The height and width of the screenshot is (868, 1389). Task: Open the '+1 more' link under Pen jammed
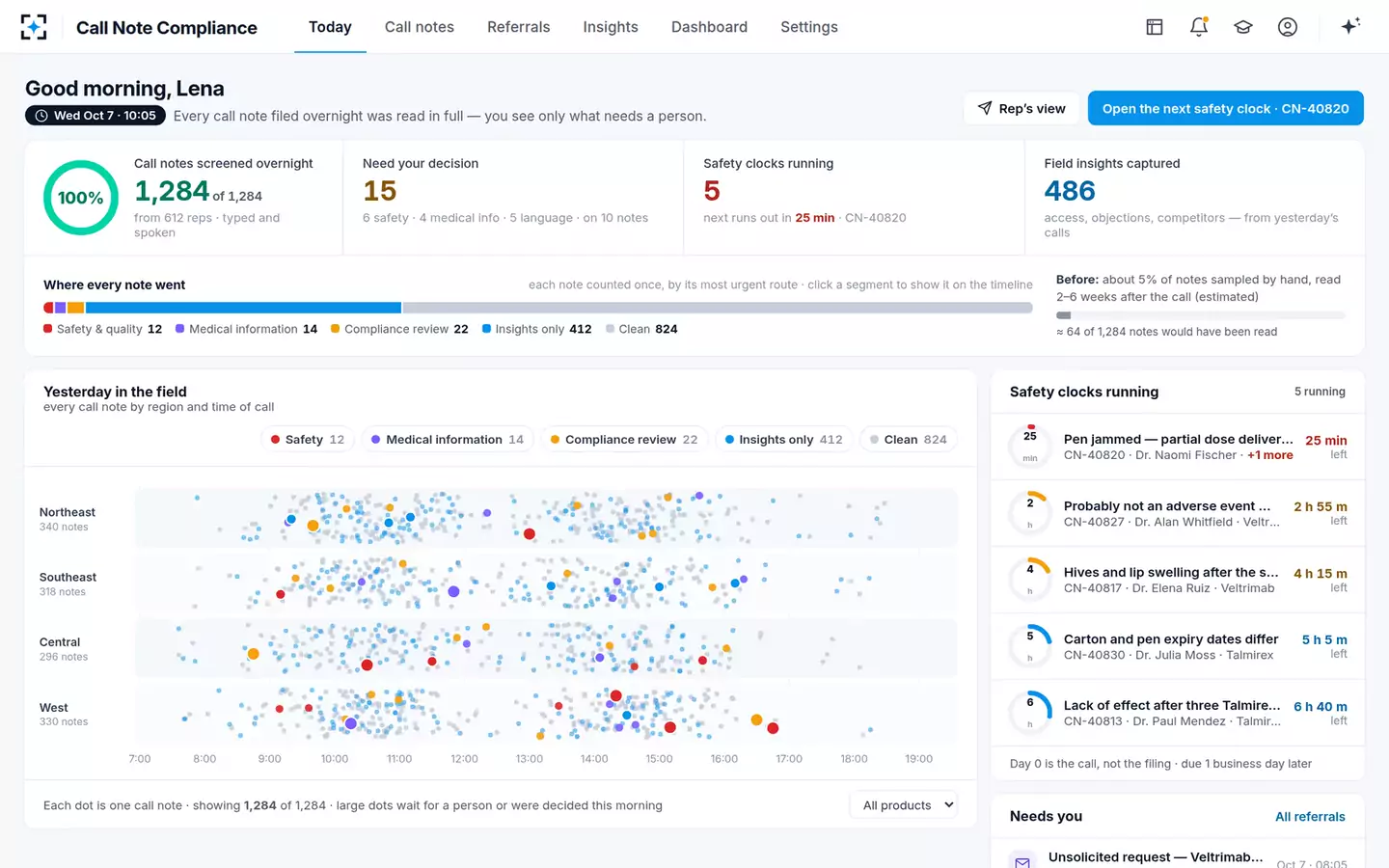1270,455
